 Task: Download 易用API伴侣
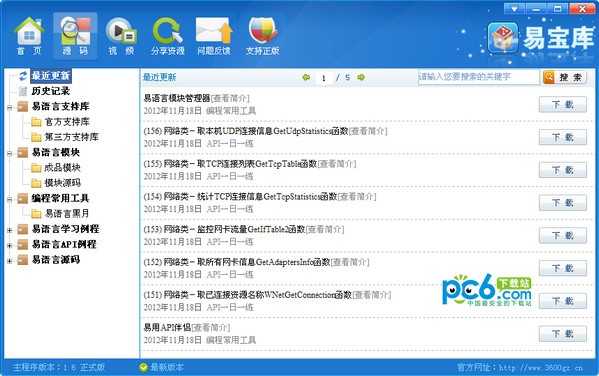point(563,334)
